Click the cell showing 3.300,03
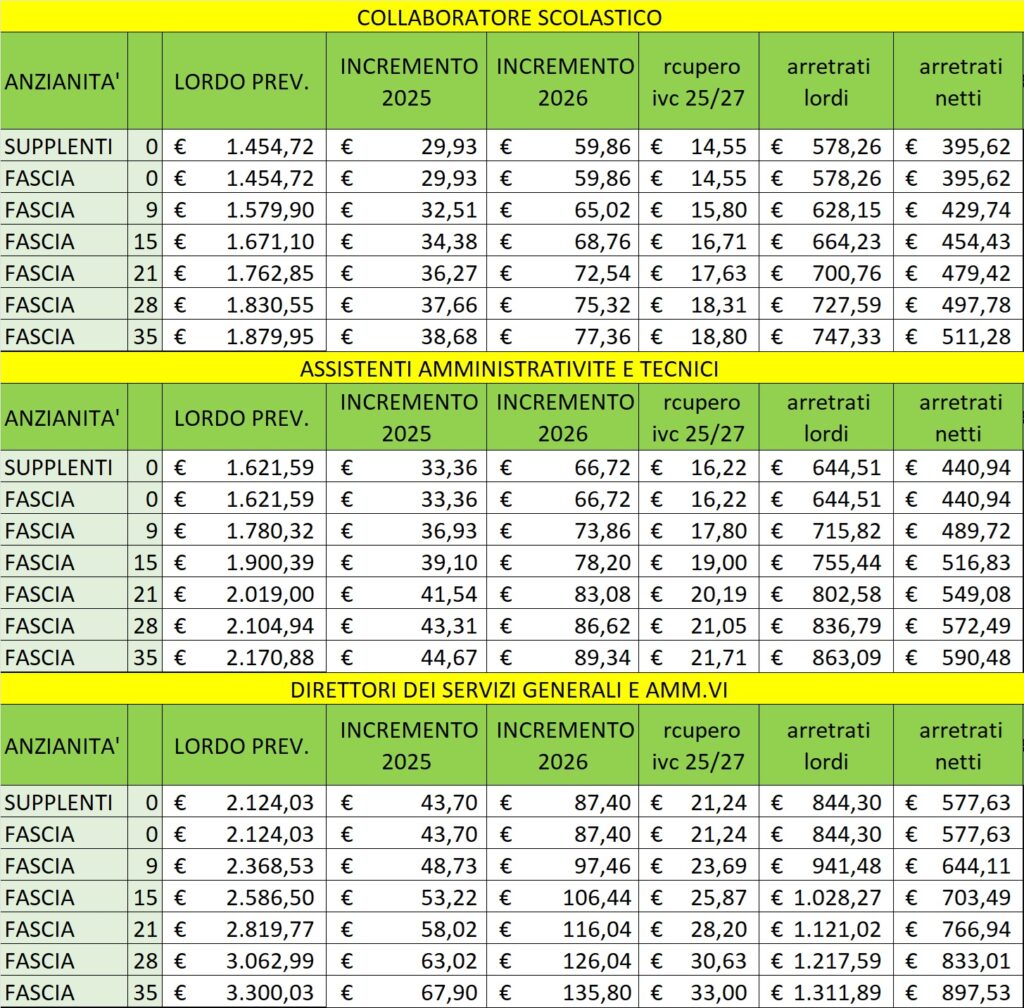The height and width of the screenshot is (1008, 1024). click(x=244, y=993)
